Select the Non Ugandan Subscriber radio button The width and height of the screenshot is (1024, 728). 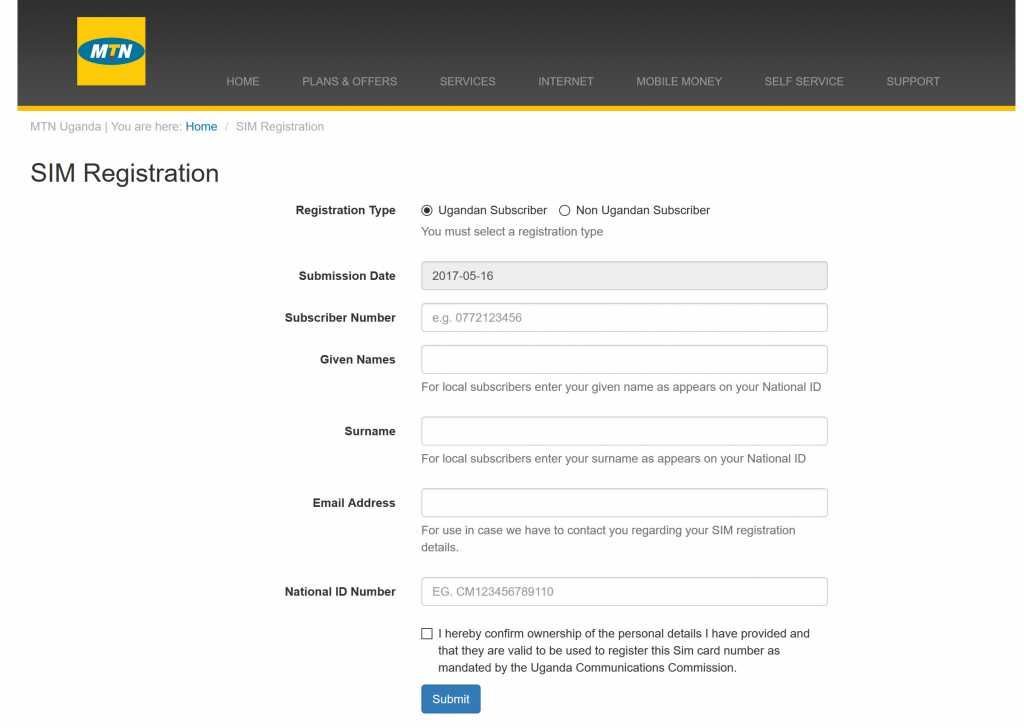564,210
